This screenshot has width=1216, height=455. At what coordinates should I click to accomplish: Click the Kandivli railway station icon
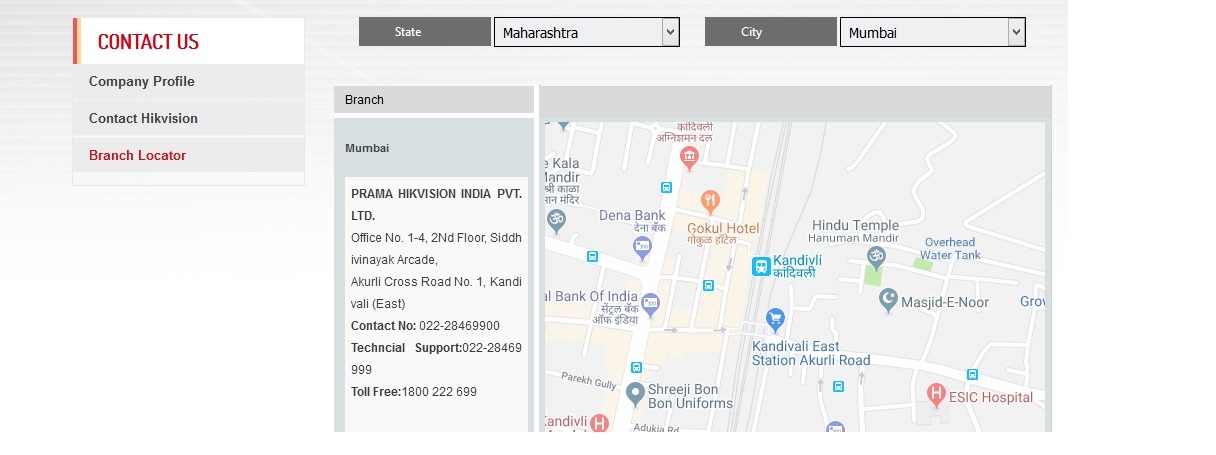[x=762, y=266]
